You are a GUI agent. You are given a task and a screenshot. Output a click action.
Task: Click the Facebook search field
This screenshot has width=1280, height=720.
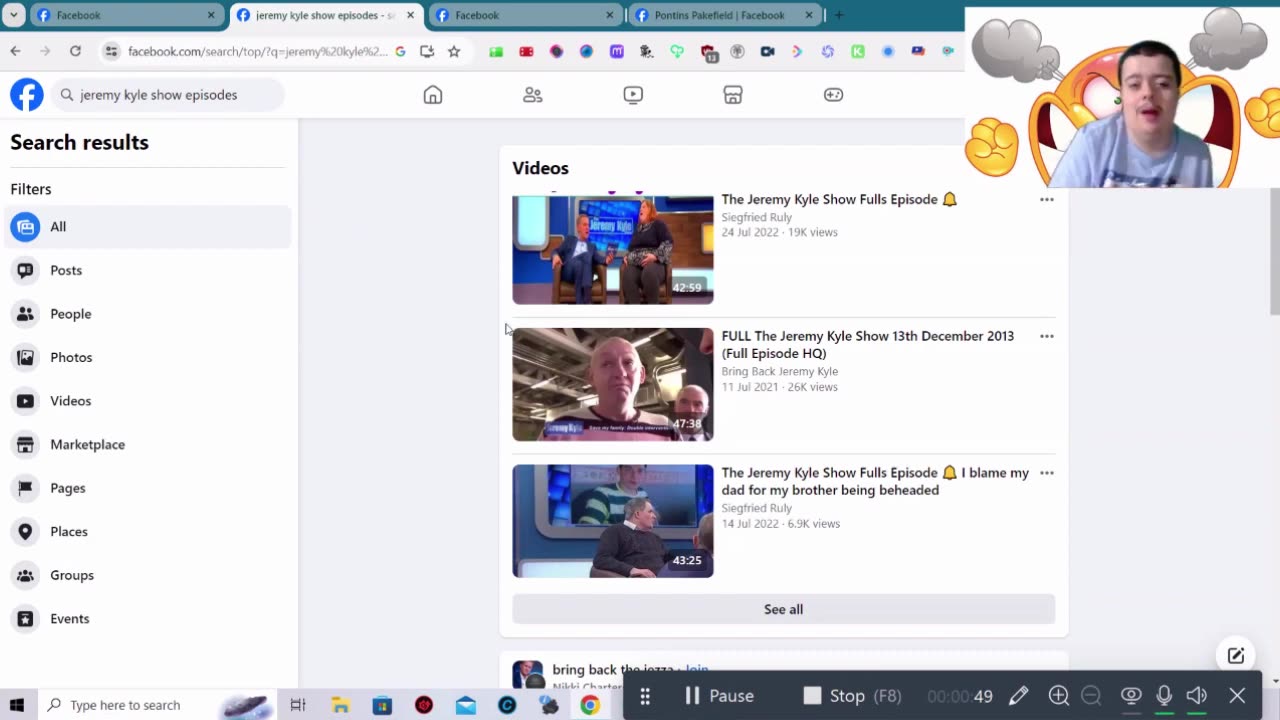[168, 95]
